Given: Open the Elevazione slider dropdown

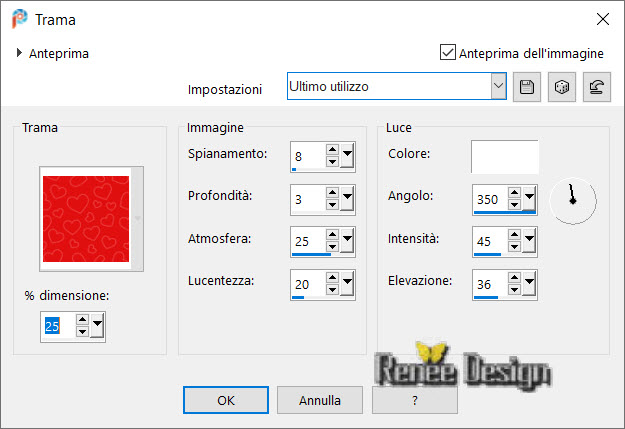Looking at the screenshot, I should click(x=529, y=283).
